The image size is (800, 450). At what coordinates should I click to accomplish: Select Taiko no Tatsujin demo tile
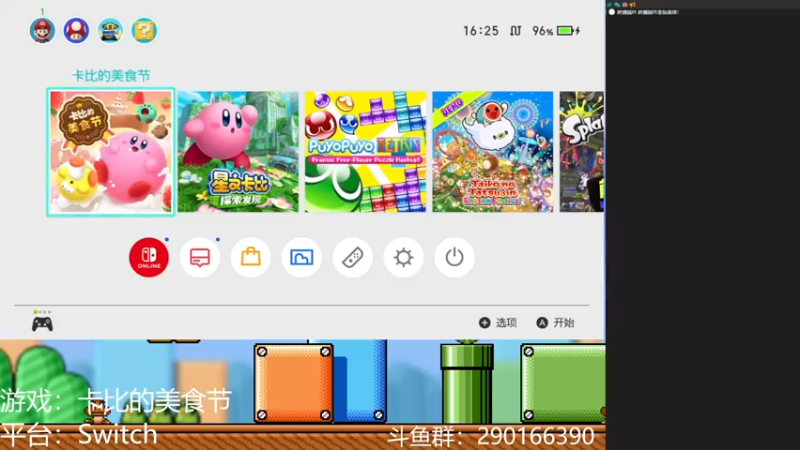[x=492, y=152]
